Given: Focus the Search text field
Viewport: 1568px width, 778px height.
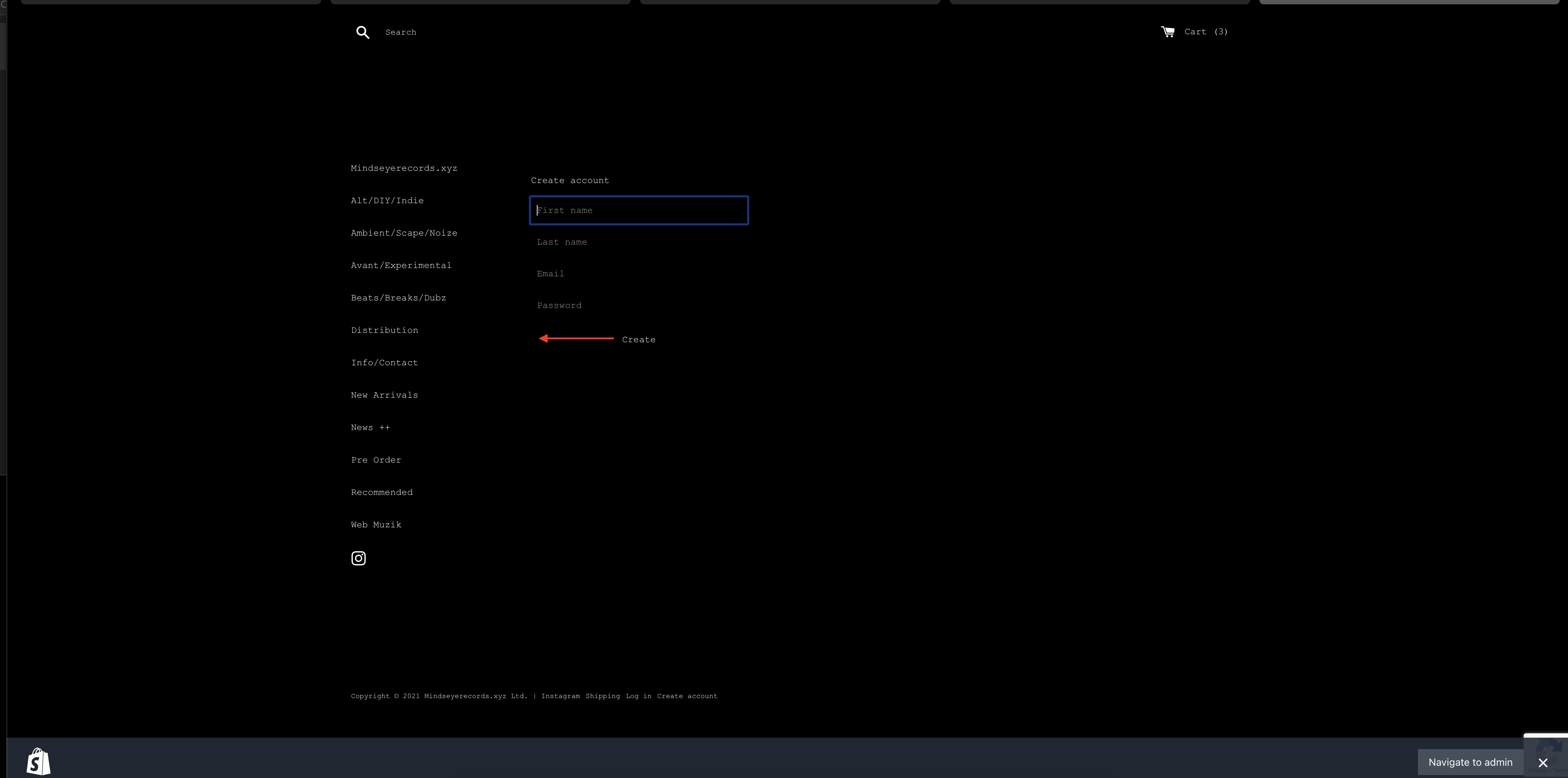Looking at the screenshot, I should pos(402,32).
